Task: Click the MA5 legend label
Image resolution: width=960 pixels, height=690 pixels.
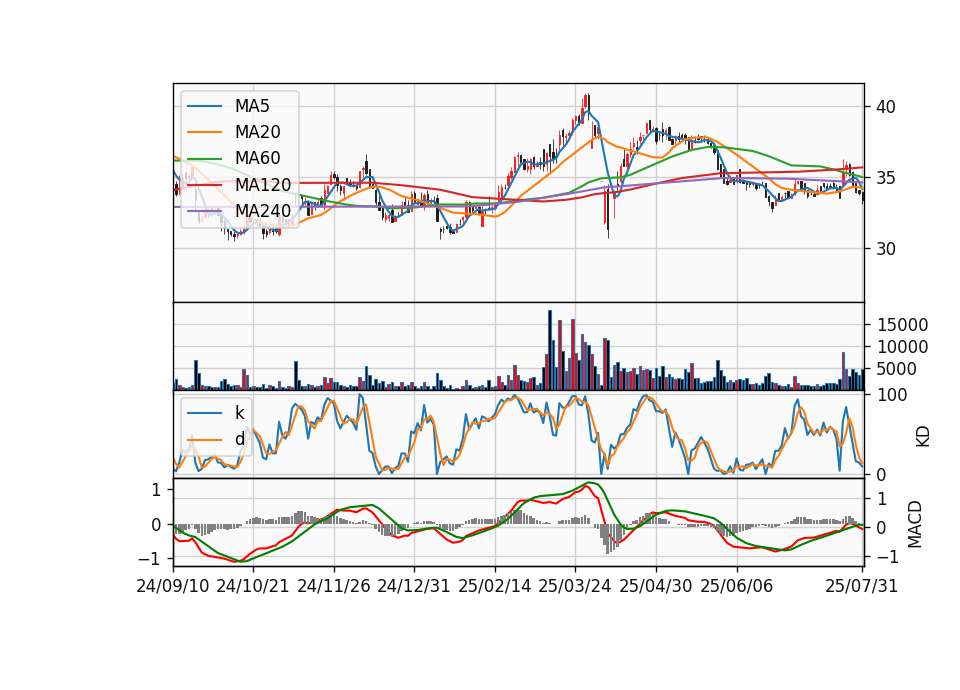Action: [252, 106]
